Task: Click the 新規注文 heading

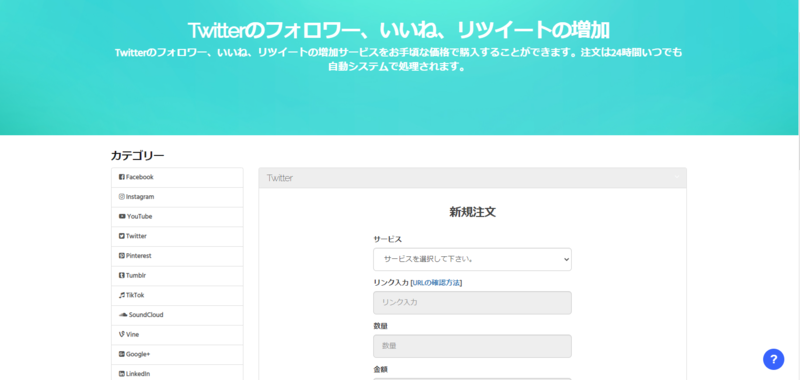Action: pyautogui.click(x=472, y=212)
